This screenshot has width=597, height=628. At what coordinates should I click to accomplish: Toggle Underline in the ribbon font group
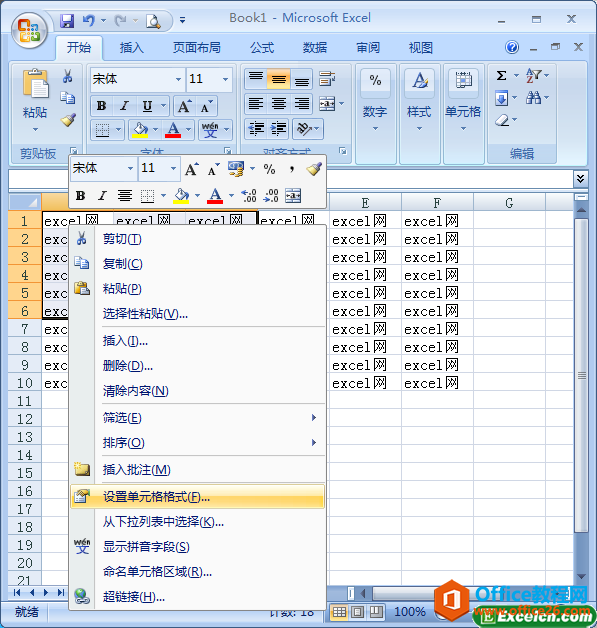point(147,106)
